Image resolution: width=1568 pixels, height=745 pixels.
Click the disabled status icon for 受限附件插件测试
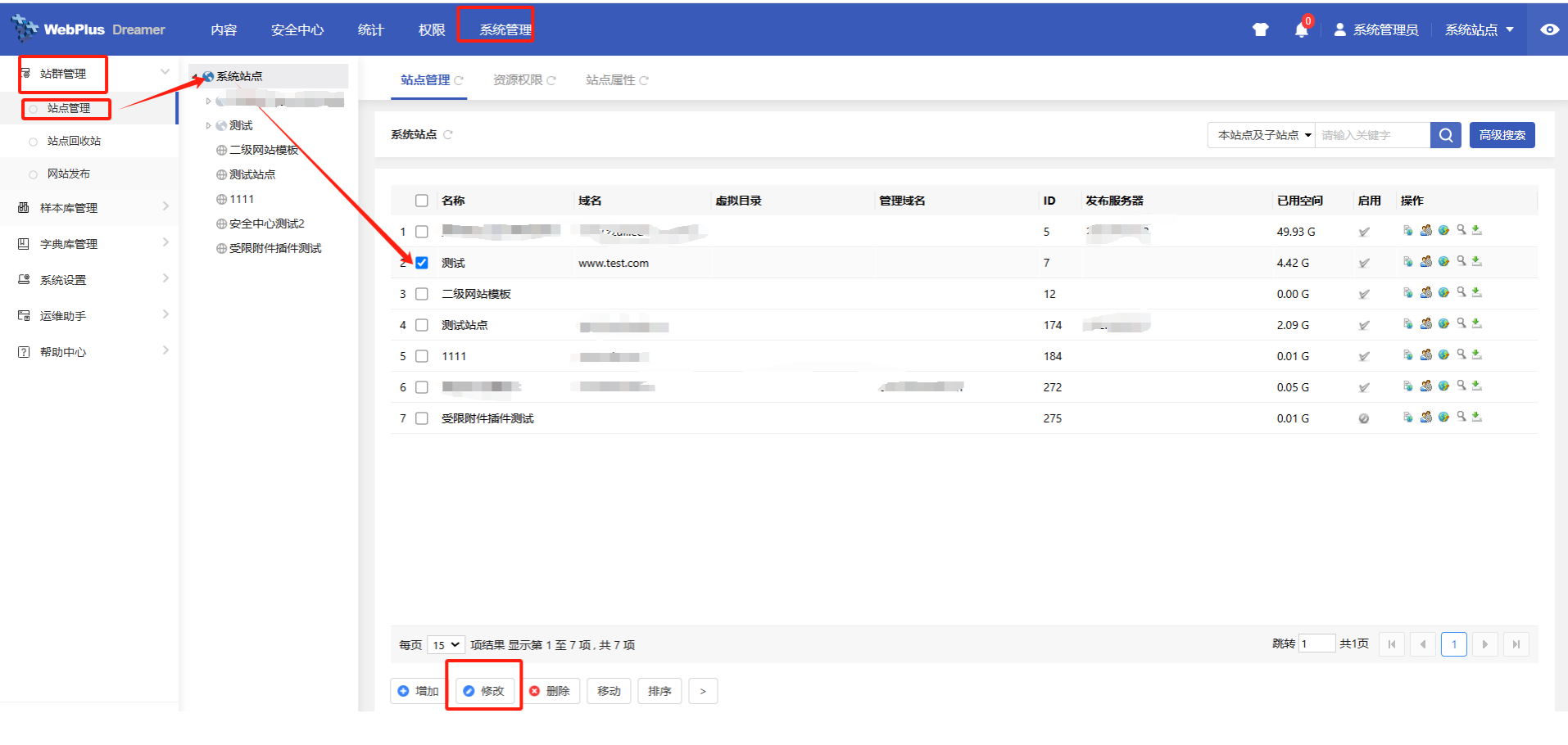coord(1363,418)
